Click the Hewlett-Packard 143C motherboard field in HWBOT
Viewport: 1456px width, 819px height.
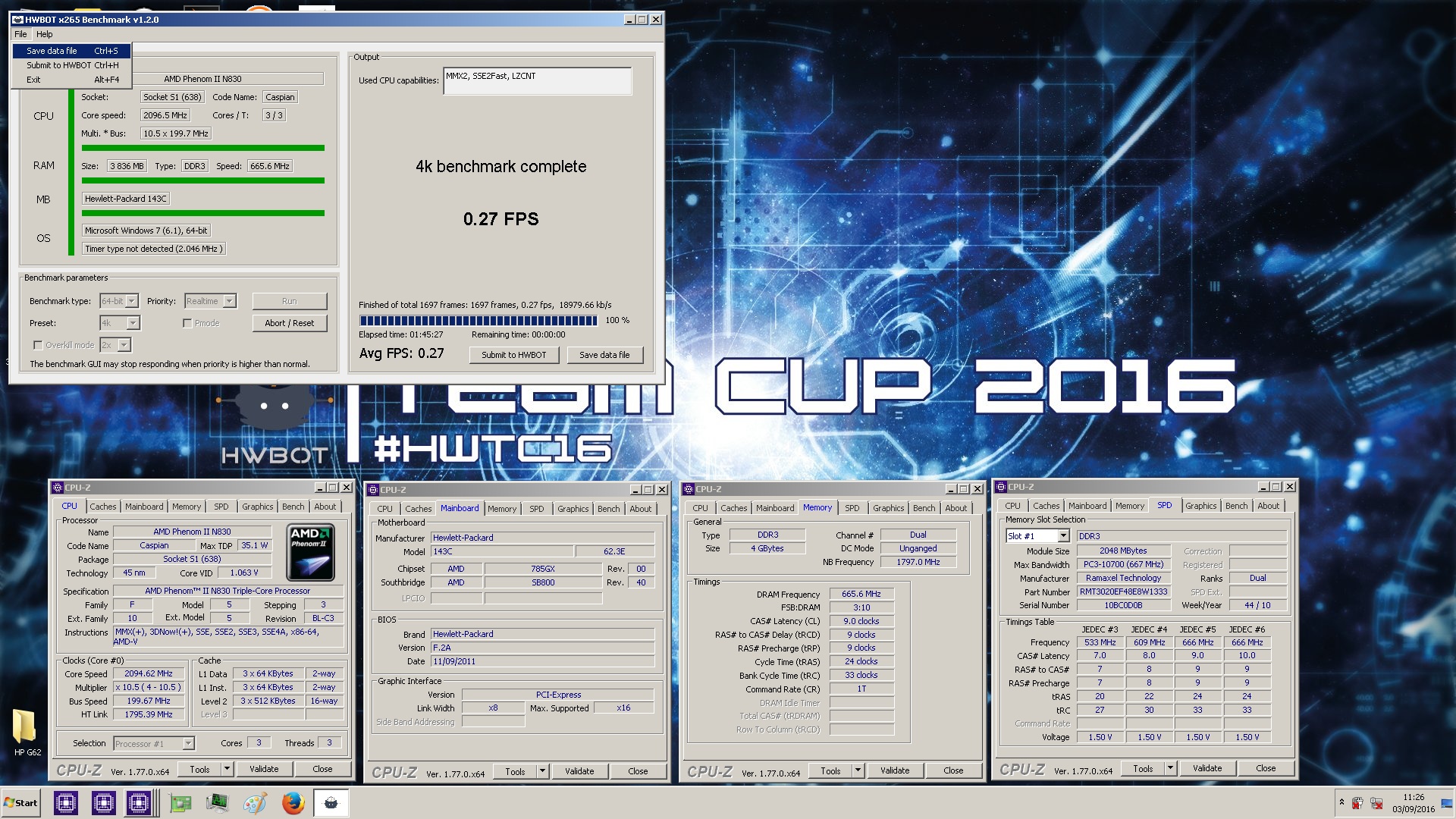[126, 199]
